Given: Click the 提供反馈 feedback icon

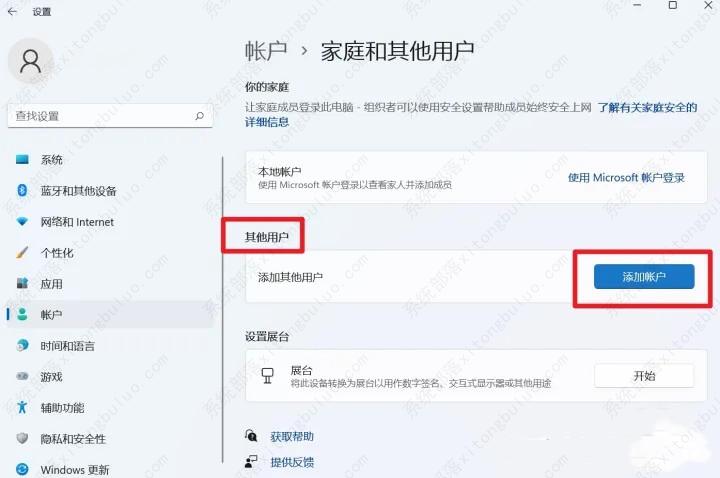Looking at the screenshot, I should pos(251,461).
